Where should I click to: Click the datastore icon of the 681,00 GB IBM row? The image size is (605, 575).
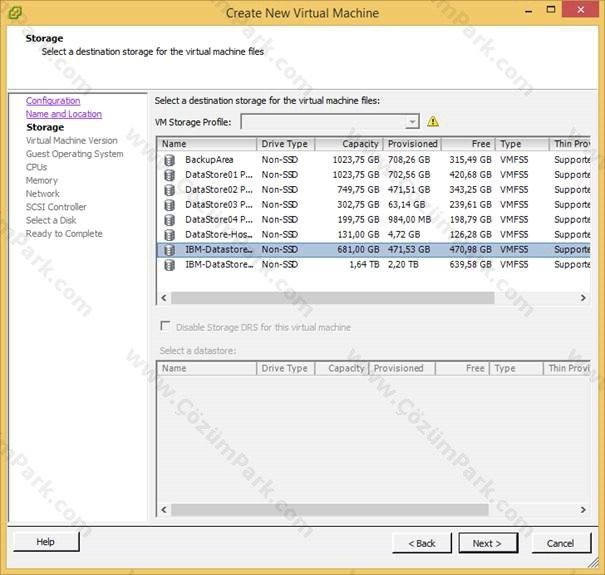[169, 250]
